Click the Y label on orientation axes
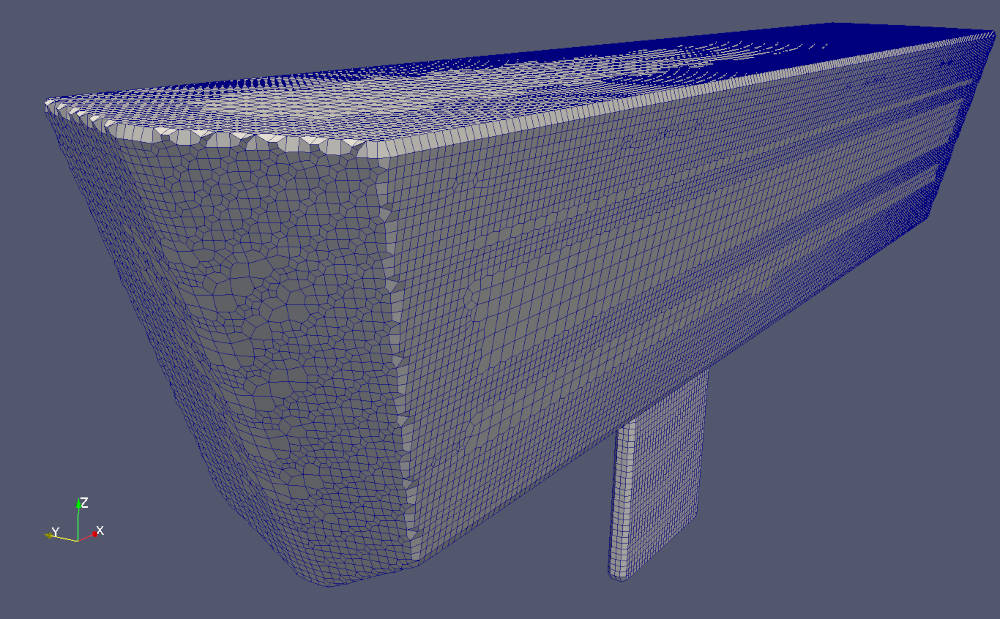Viewport: 1000px width, 619px height. (x=56, y=531)
